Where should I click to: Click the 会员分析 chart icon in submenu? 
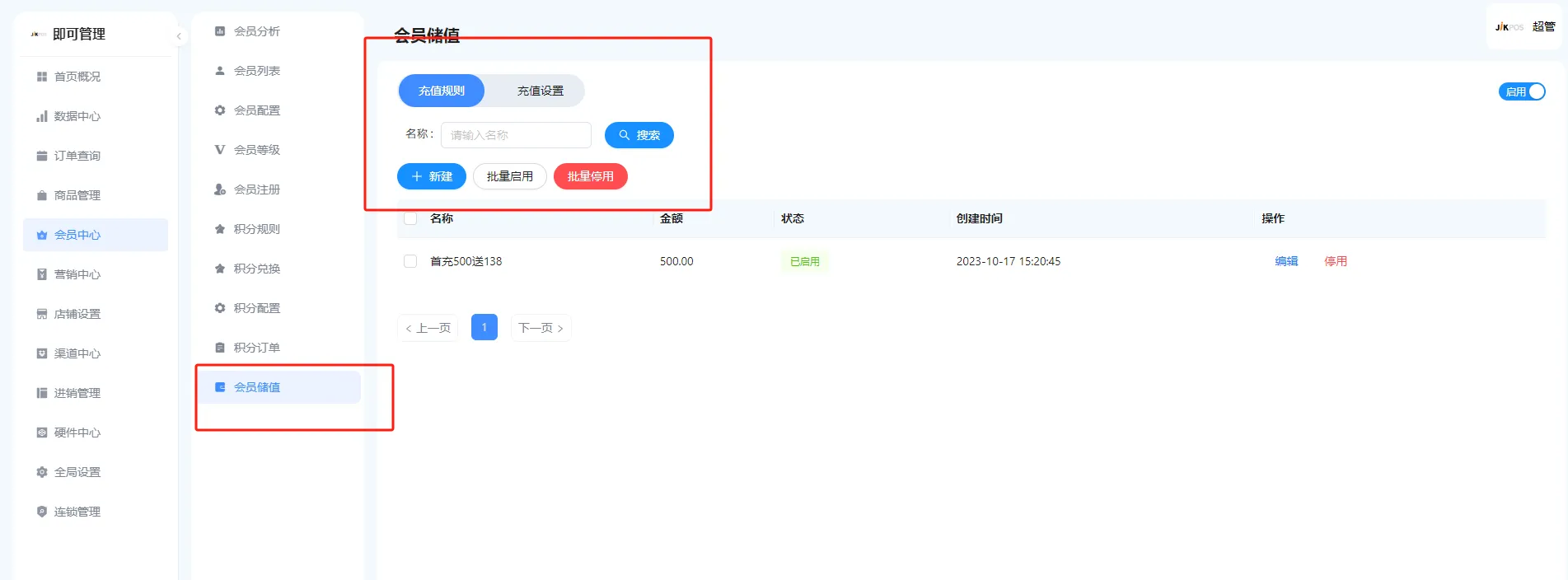(220, 31)
